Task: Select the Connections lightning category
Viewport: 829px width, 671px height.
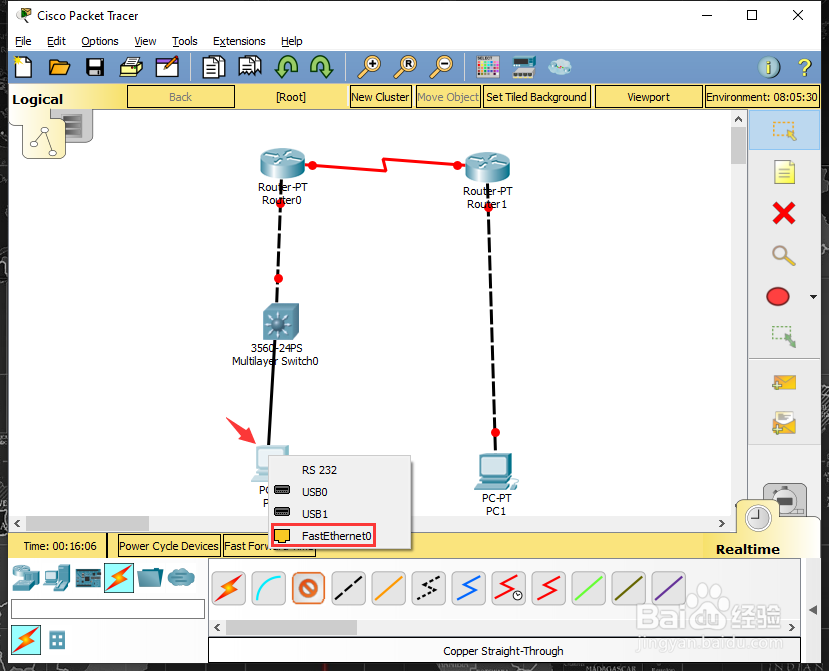Action: tap(119, 577)
